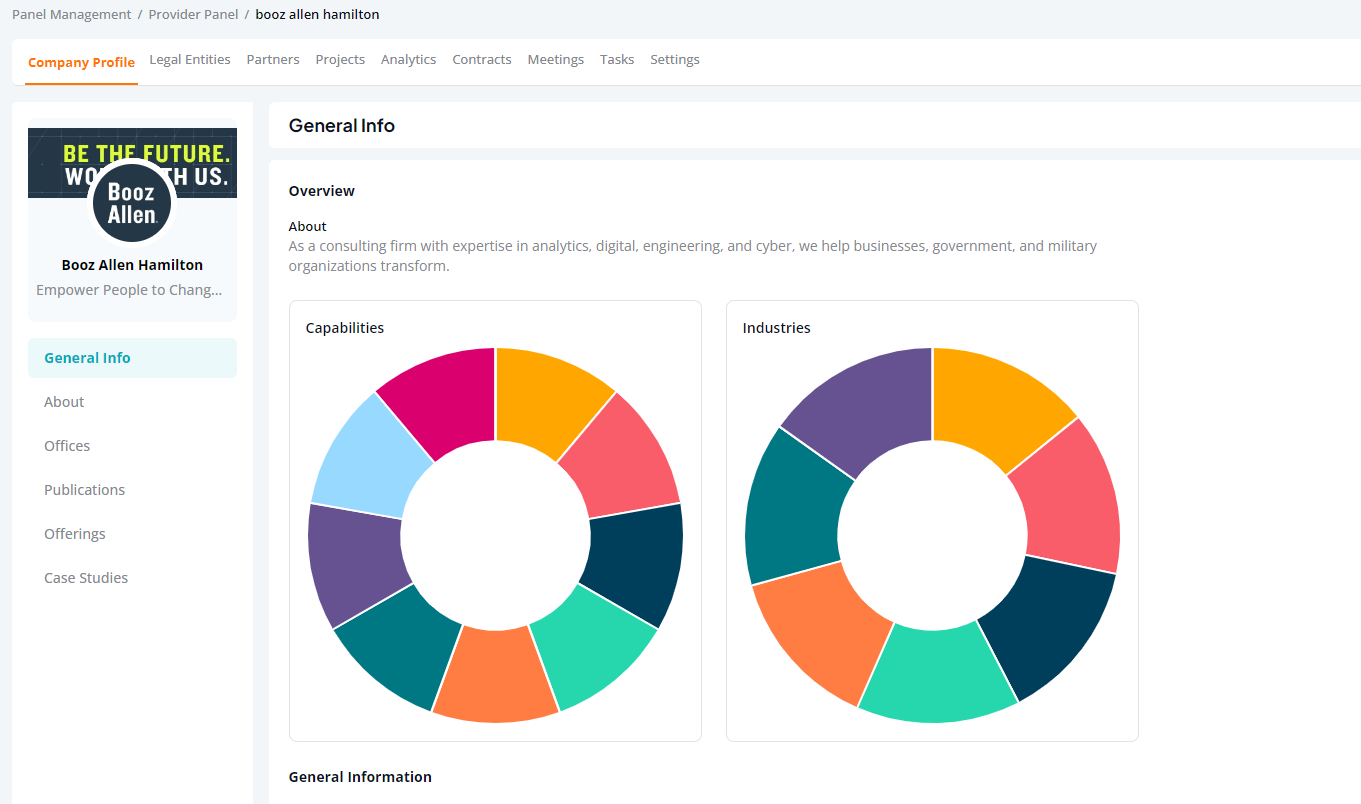The height and width of the screenshot is (804, 1361).
Task: Click the General Information section heading
Action: pos(360,777)
